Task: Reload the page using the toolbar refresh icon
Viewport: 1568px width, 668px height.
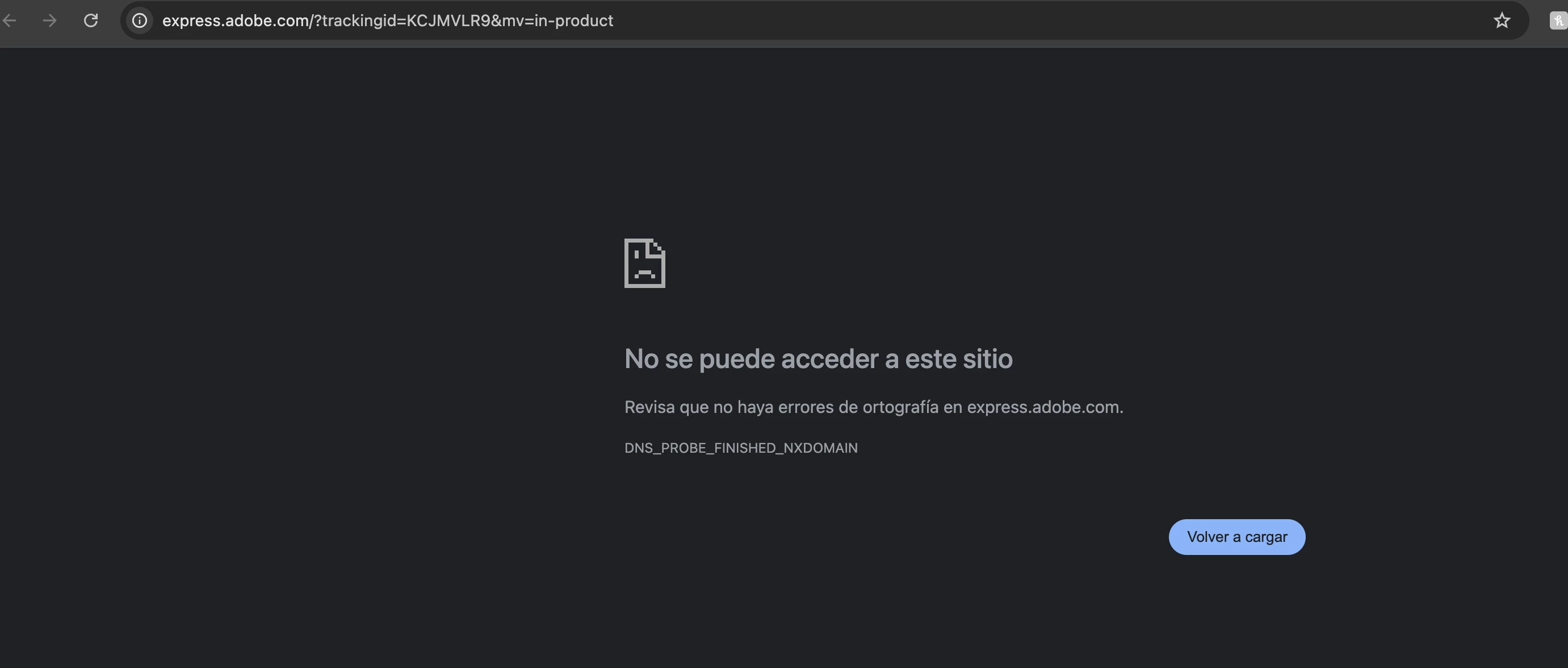Action: click(91, 20)
